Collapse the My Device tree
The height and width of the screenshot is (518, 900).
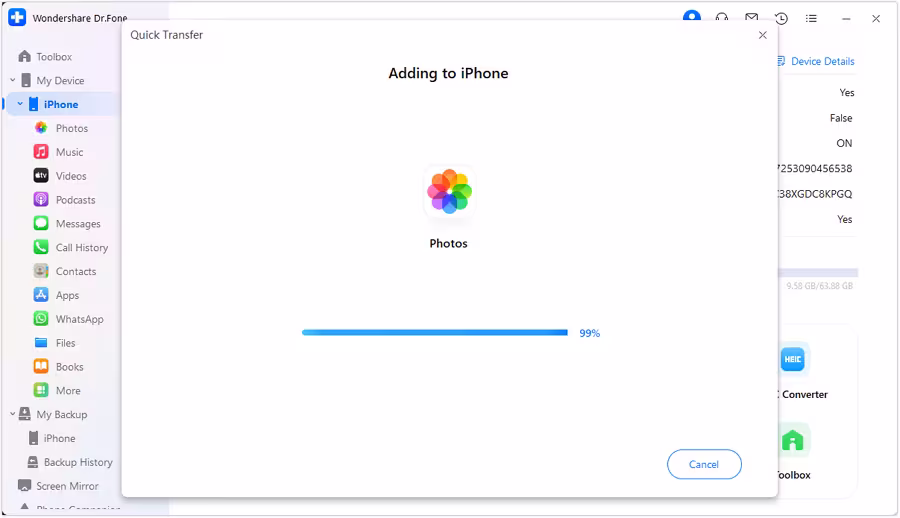[x=13, y=81]
